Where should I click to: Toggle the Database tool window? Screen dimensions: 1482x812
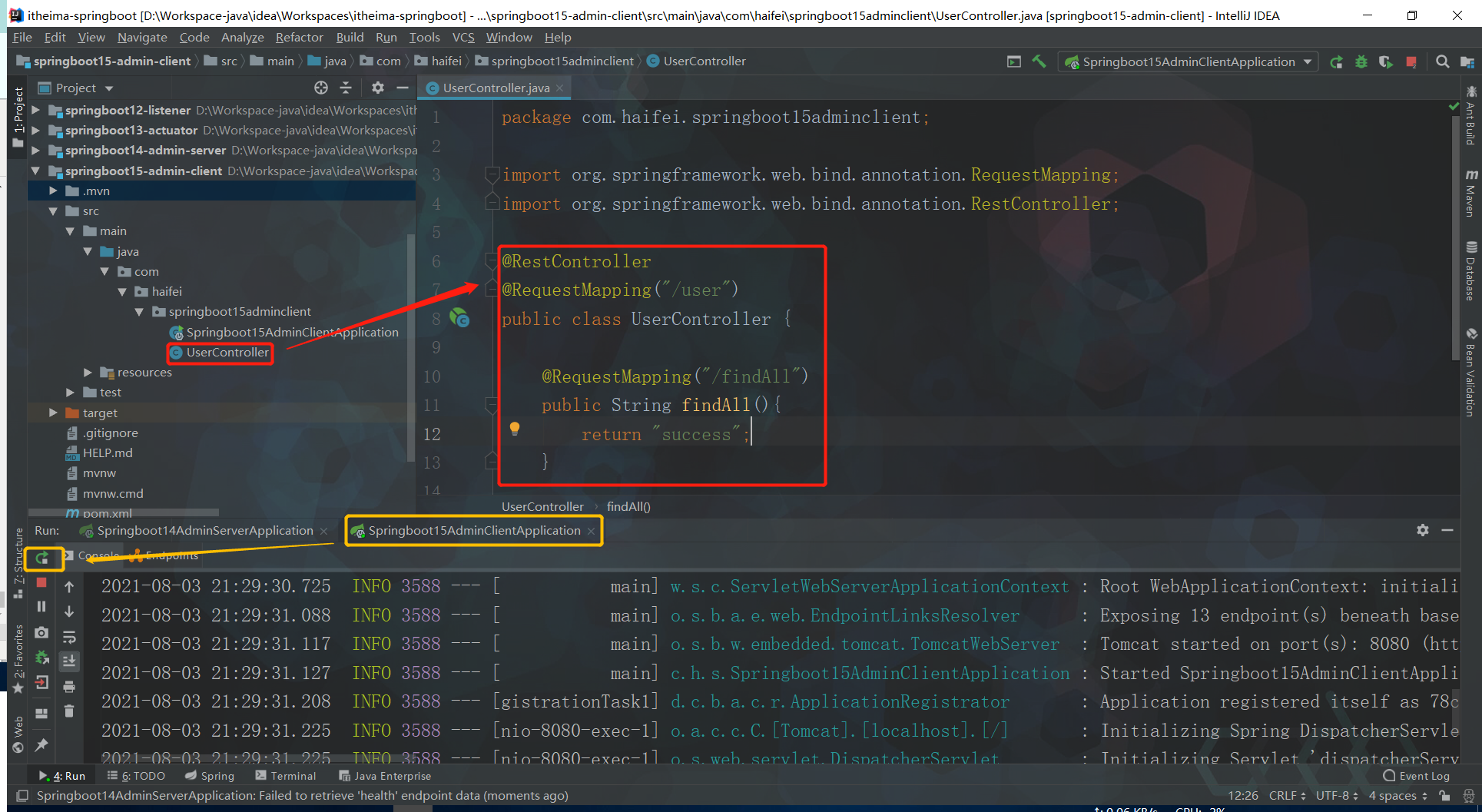click(x=1470, y=271)
